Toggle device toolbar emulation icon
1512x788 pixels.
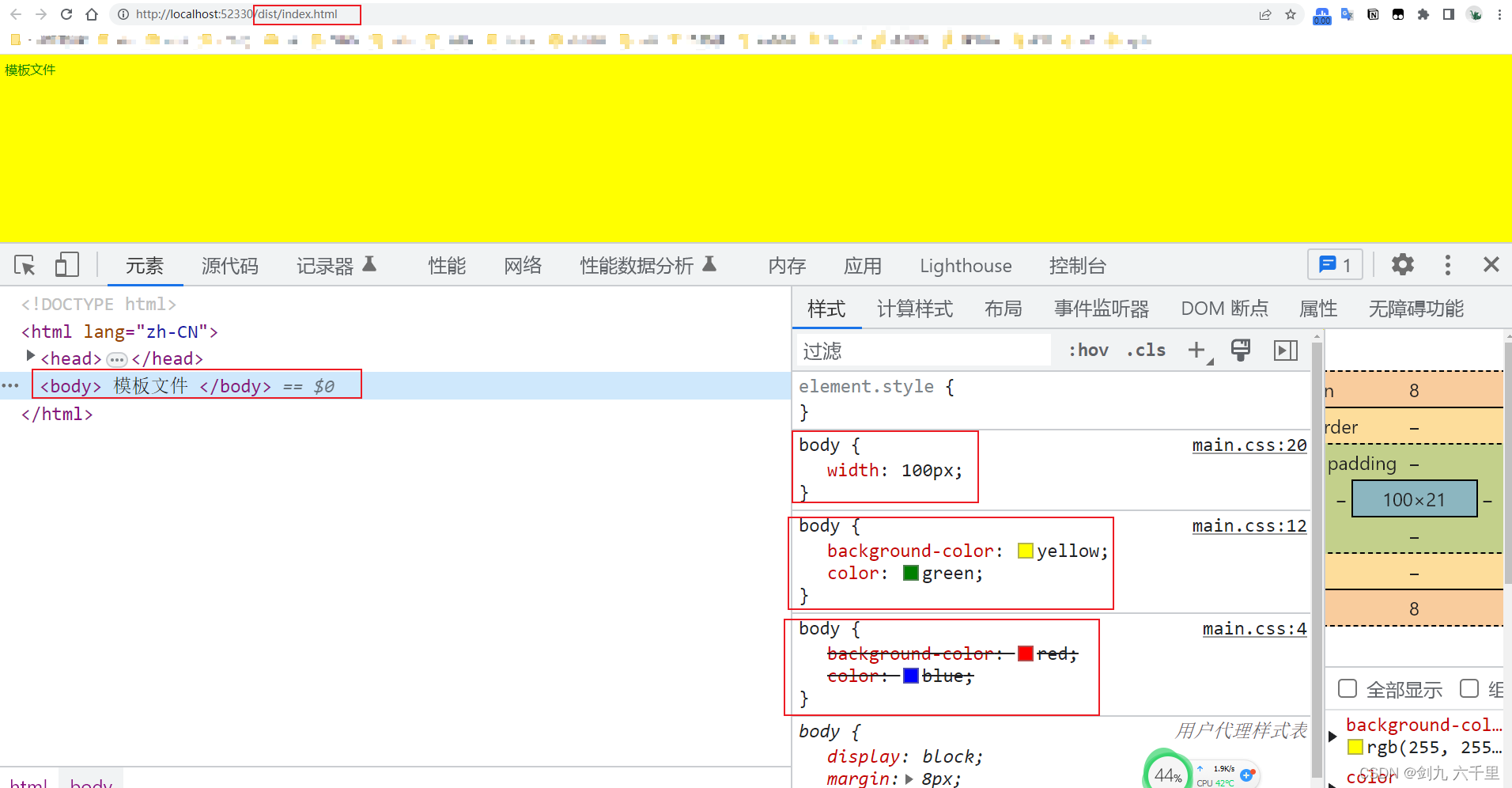(66, 264)
